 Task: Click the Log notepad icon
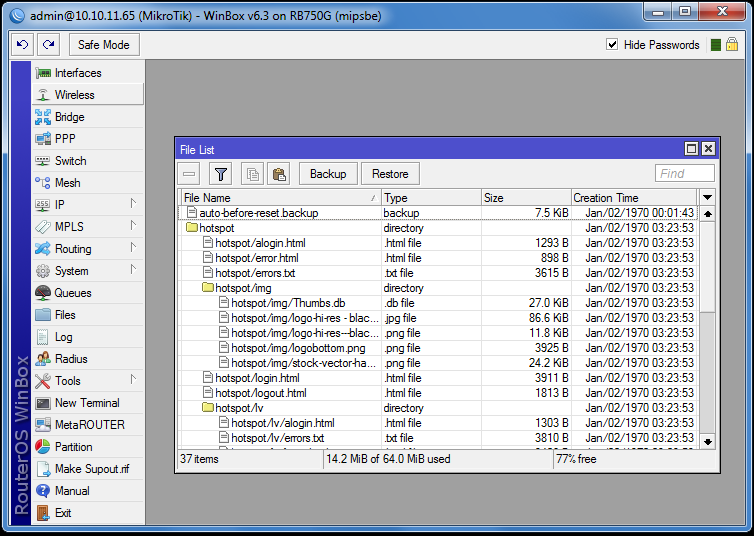pyautogui.click(x=43, y=337)
